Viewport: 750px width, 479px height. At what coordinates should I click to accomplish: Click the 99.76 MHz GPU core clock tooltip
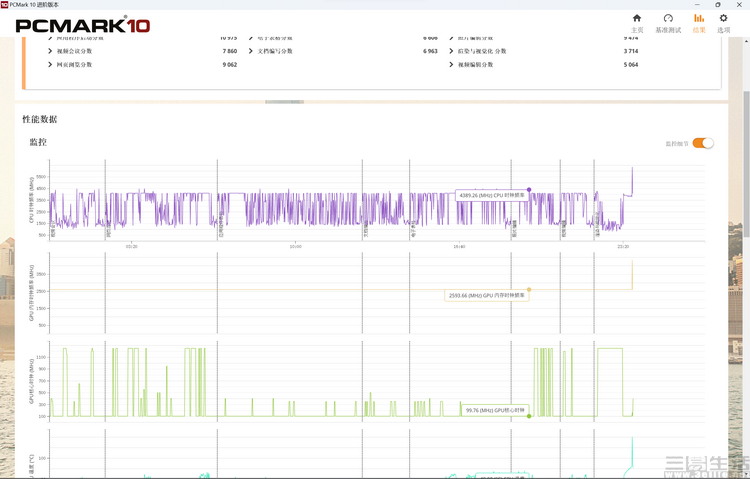tap(495, 411)
